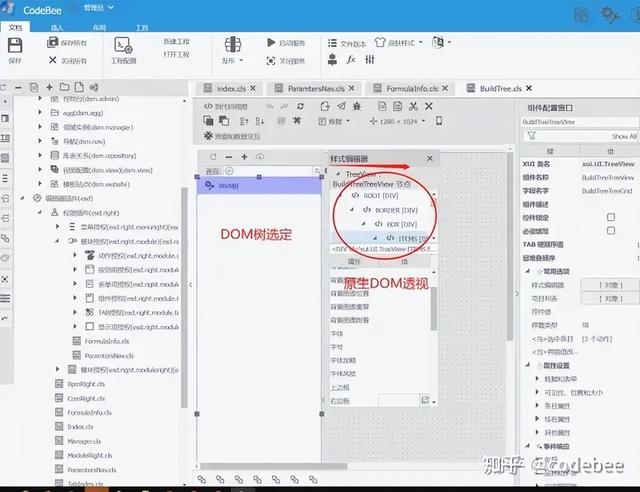Screen dimensions: 640x492
Task: Collapse the esd.right tree node
Action: pyautogui.click(x=40, y=212)
